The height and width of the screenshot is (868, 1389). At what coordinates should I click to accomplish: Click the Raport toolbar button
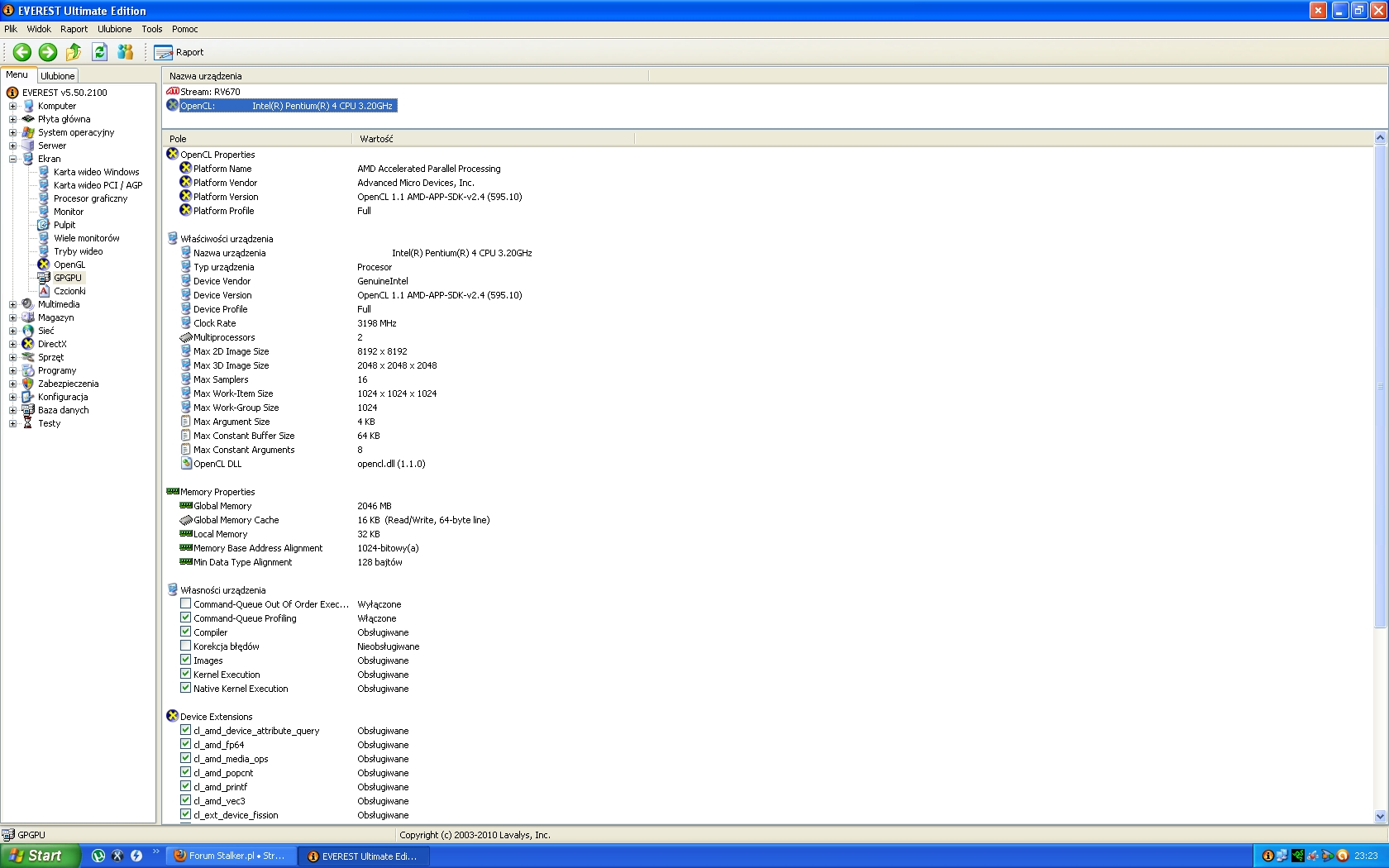(x=179, y=52)
